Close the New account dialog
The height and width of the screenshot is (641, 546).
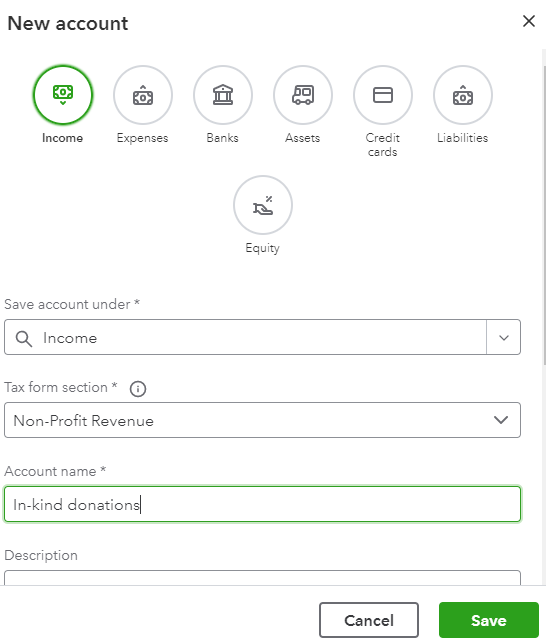coord(529,21)
